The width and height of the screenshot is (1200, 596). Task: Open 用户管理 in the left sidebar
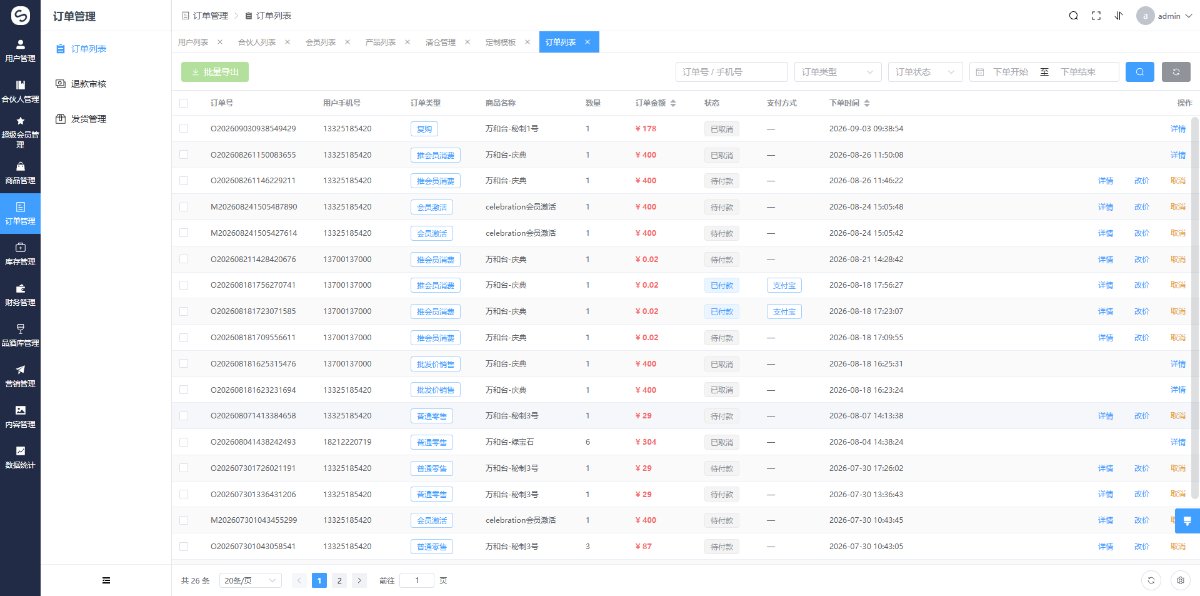(x=20, y=51)
